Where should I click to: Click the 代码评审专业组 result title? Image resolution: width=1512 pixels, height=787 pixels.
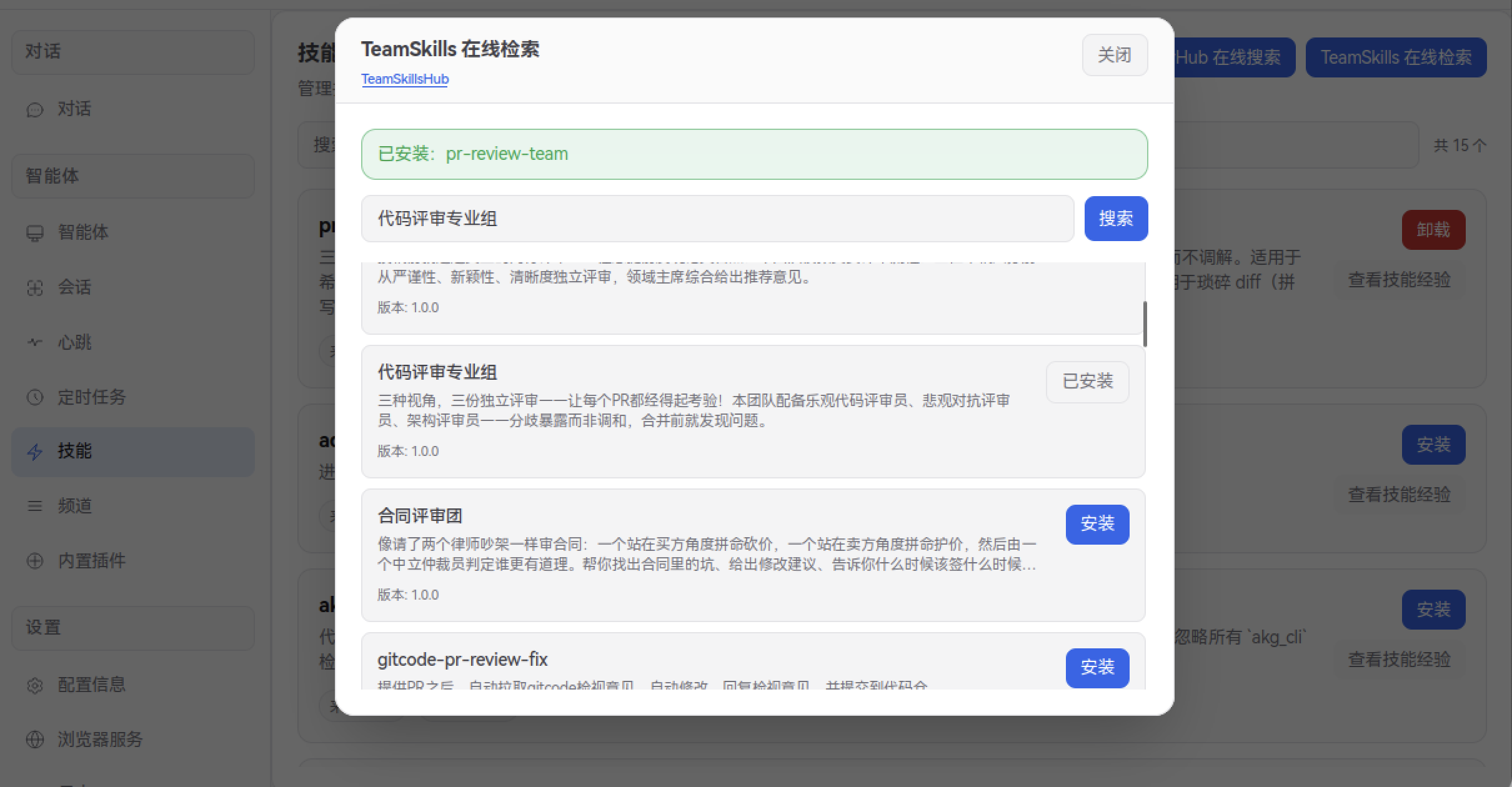437,373
